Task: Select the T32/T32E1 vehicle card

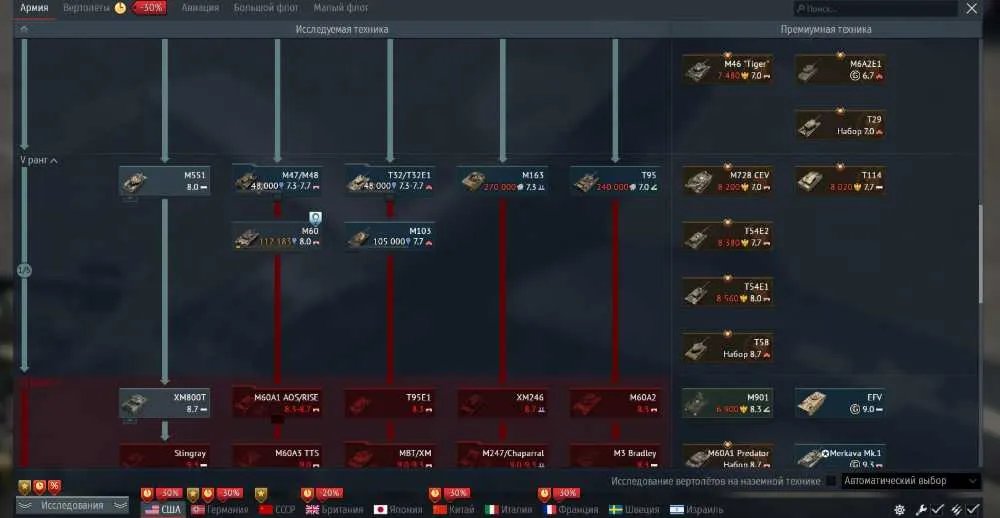Action: tap(390, 181)
